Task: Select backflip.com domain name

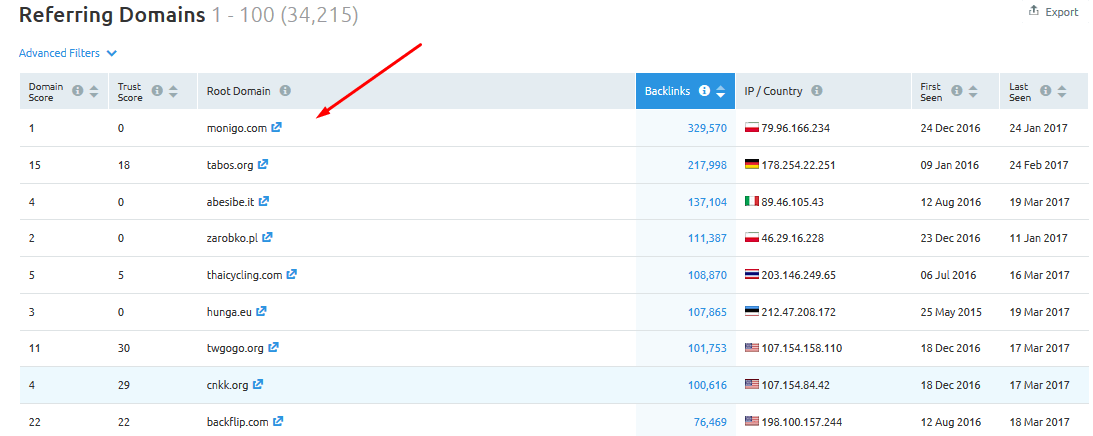Action: pos(238,422)
